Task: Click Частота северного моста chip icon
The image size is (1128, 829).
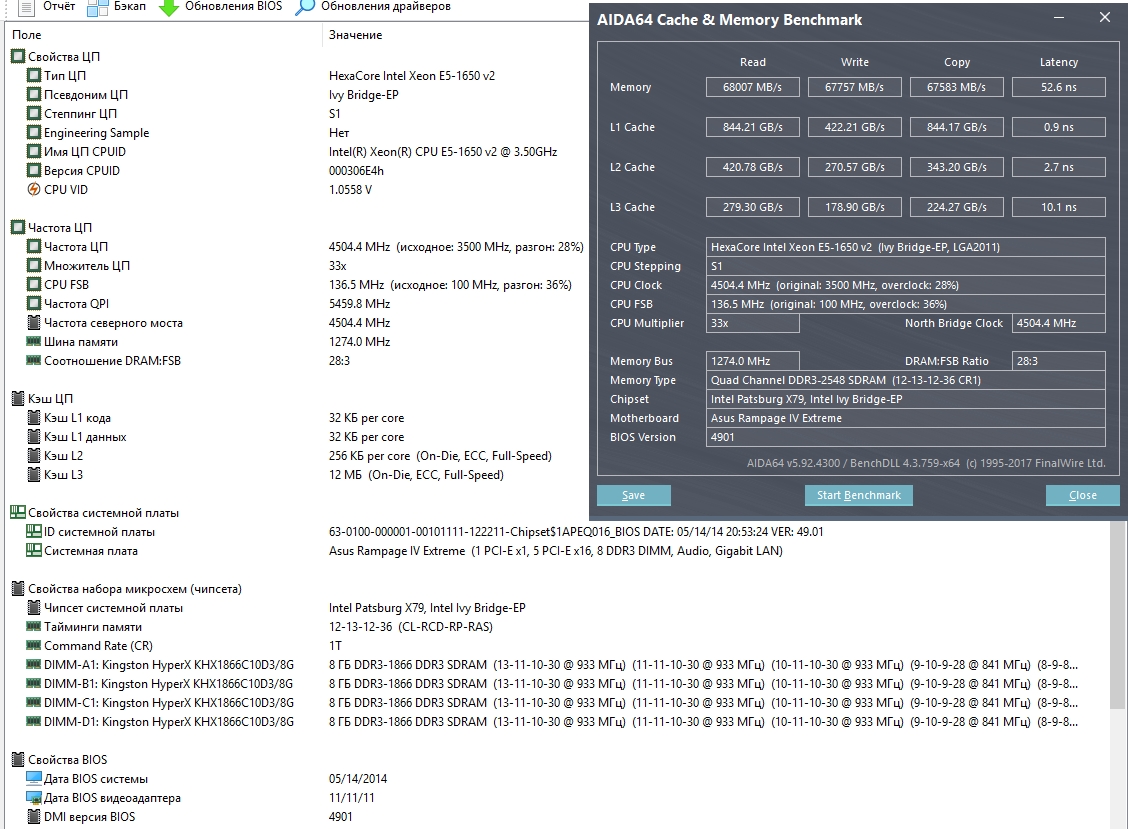Action: pos(34,322)
